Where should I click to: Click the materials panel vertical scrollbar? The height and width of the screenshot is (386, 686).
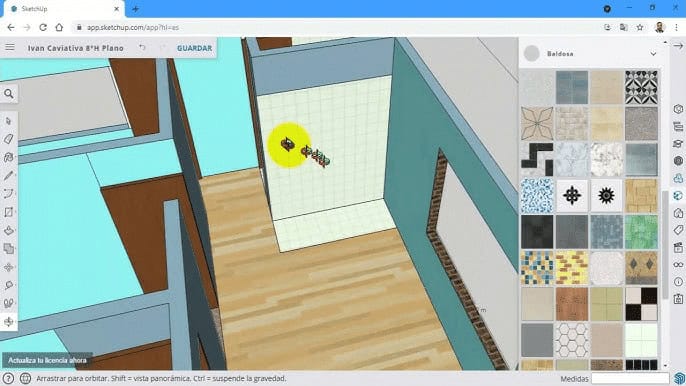click(x=665, y=245)
